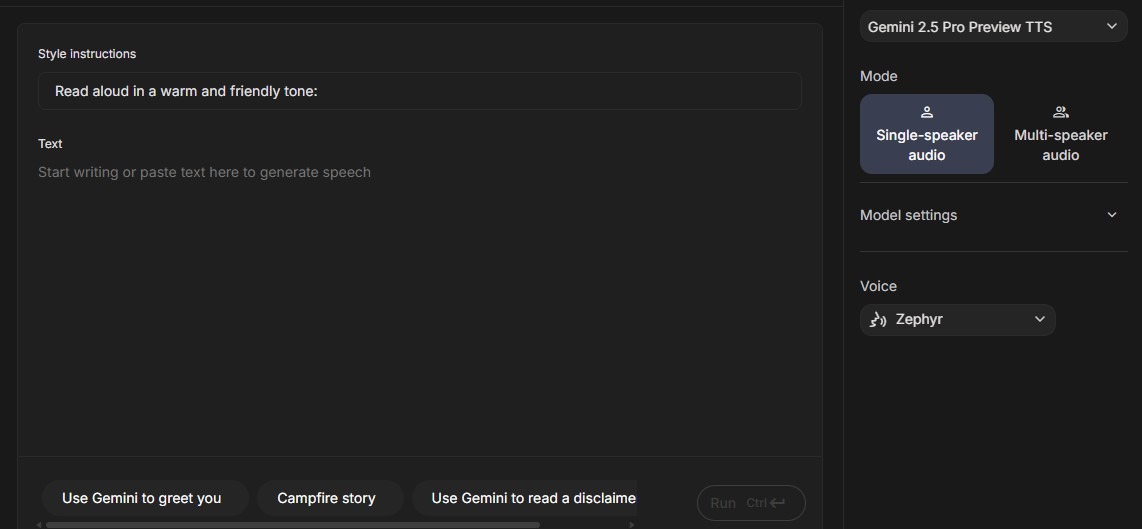Click the multi-speaker people icon
Image resolution: width=1142 pixels, height=529 pixels.
pyautogui.click(x=1060, y=113)
